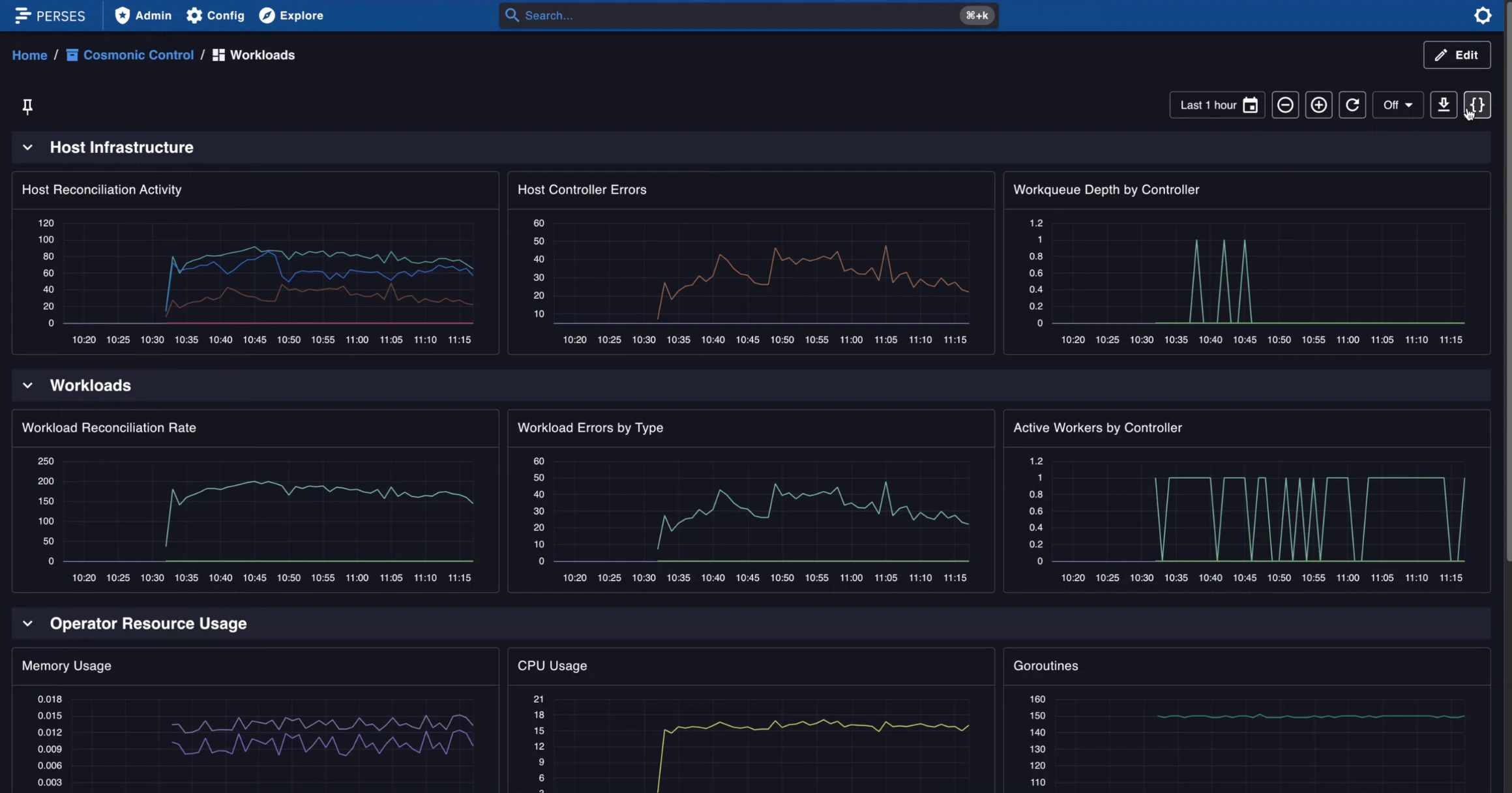Screen dimensions: 1512x793
Task: Go to Home breadcrumb link
Action: coord(29,55)
